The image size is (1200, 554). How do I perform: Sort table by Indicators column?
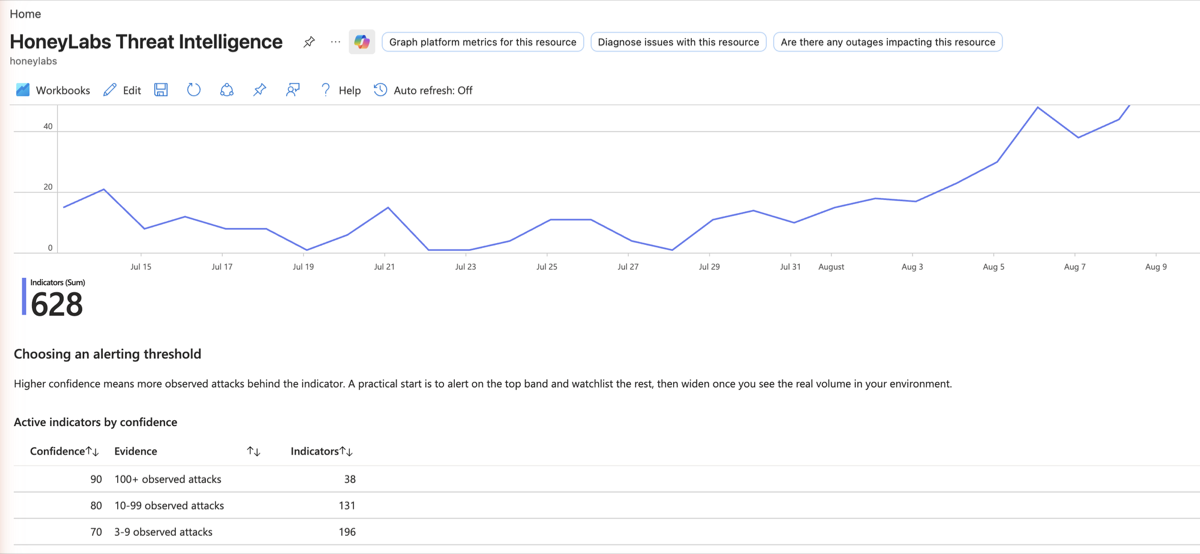pos(322,451)
